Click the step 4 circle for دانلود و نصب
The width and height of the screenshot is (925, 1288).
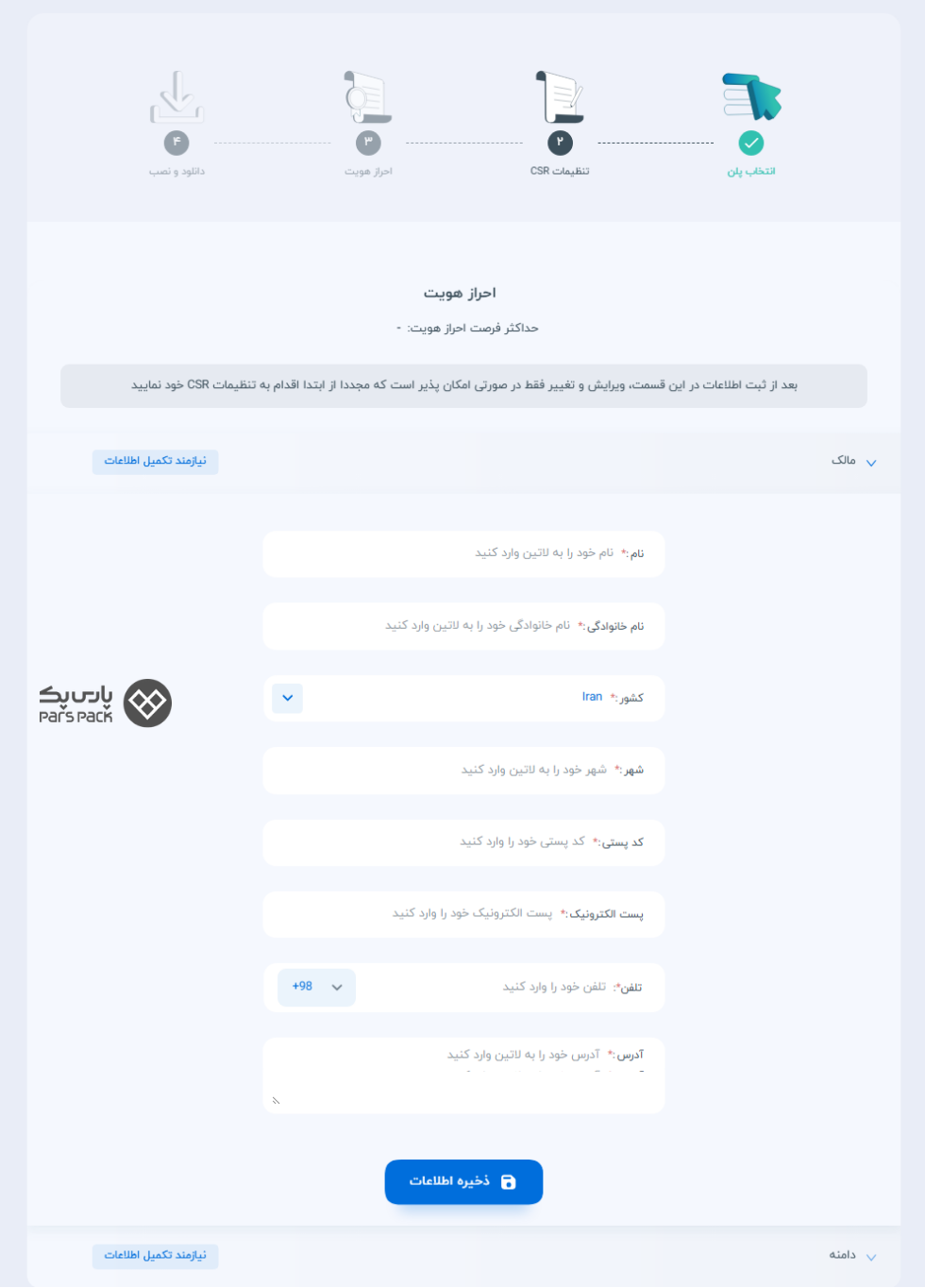(177, 143)
